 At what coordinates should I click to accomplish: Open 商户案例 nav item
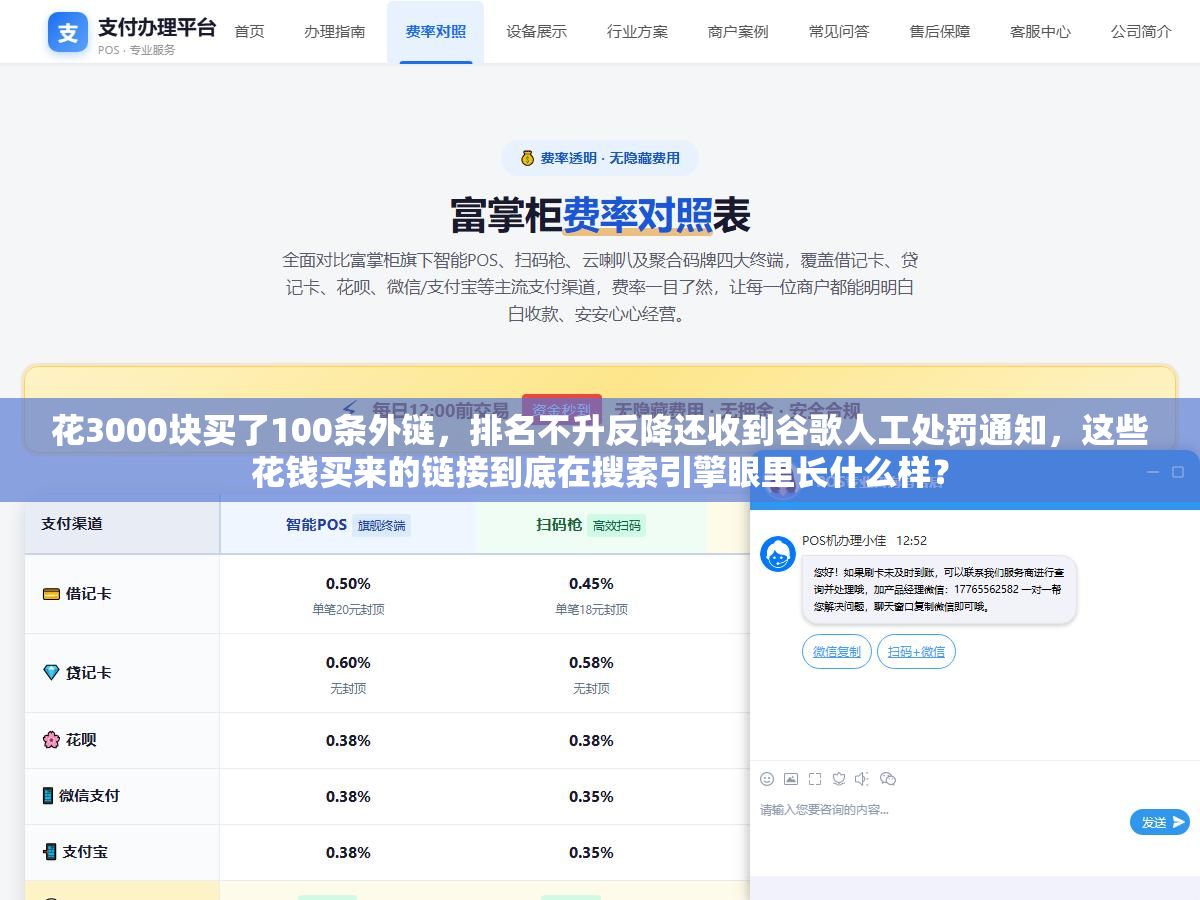coord(738,32)
